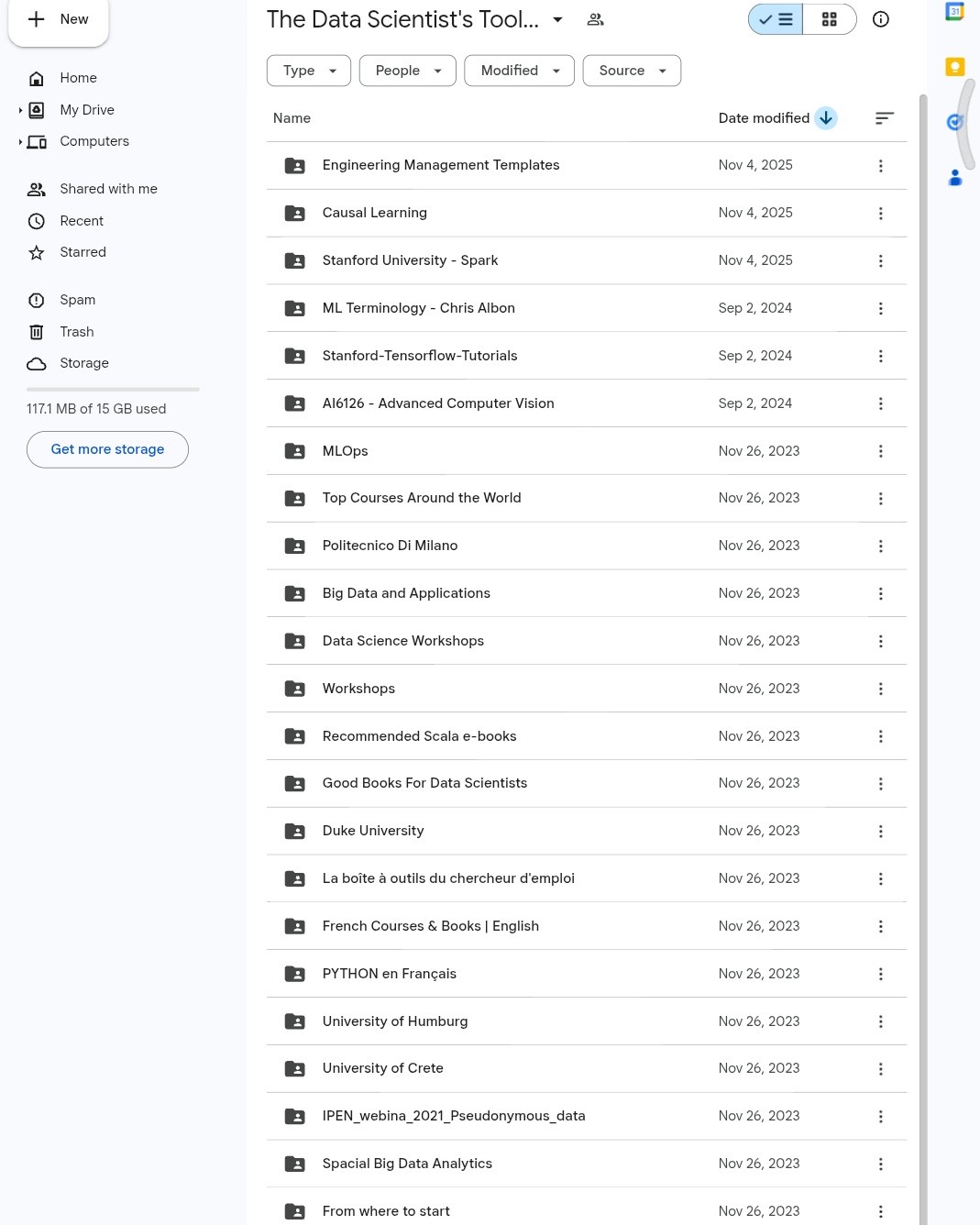Screen dimensions: 980x1225
Task: Open the People filter dropdown
Action: [x=408, y=71]
